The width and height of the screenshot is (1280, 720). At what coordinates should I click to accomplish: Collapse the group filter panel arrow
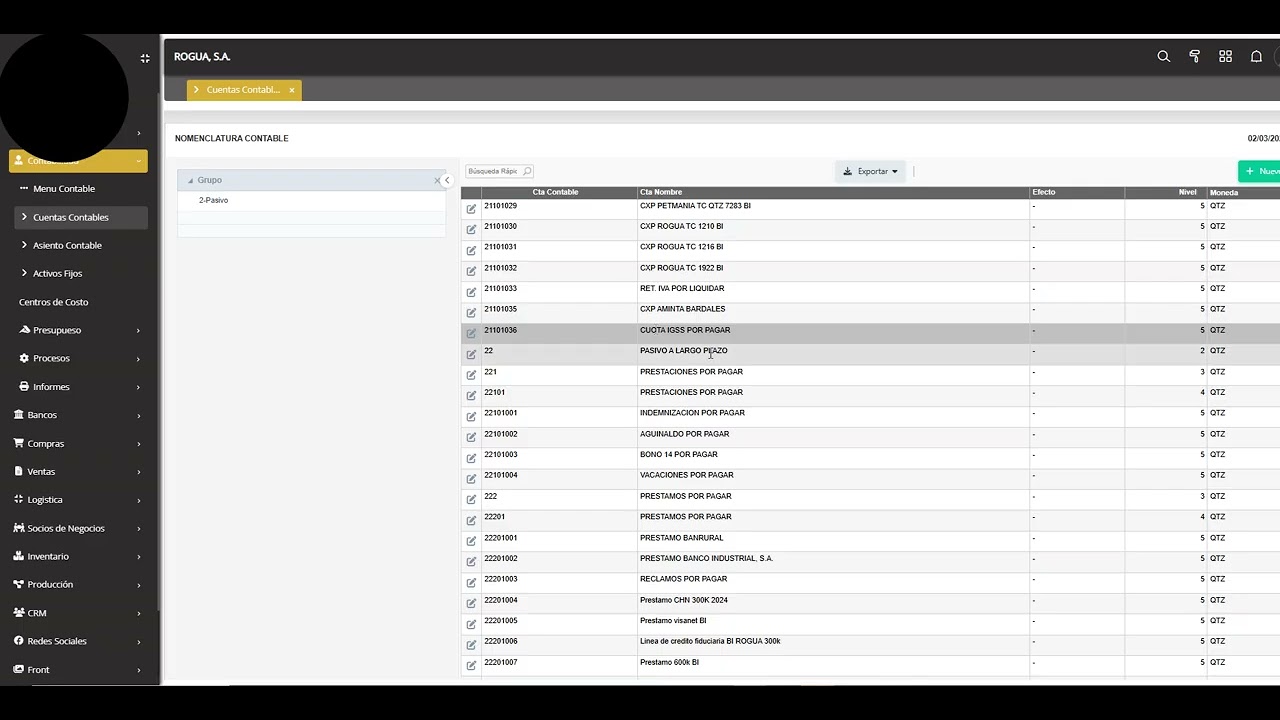(x=447, y=181)
